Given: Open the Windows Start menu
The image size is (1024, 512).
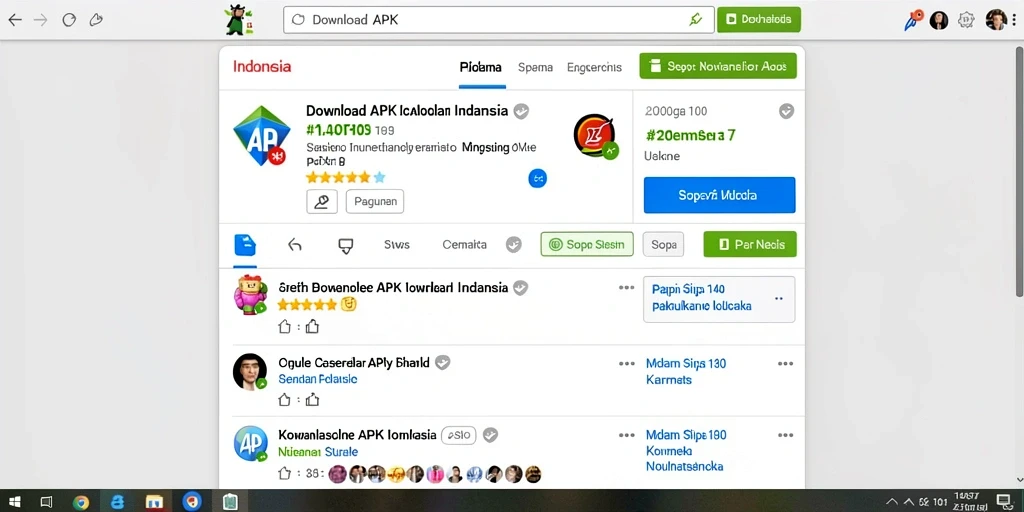Looking at the screenshot, I should [x=14, y=502].
